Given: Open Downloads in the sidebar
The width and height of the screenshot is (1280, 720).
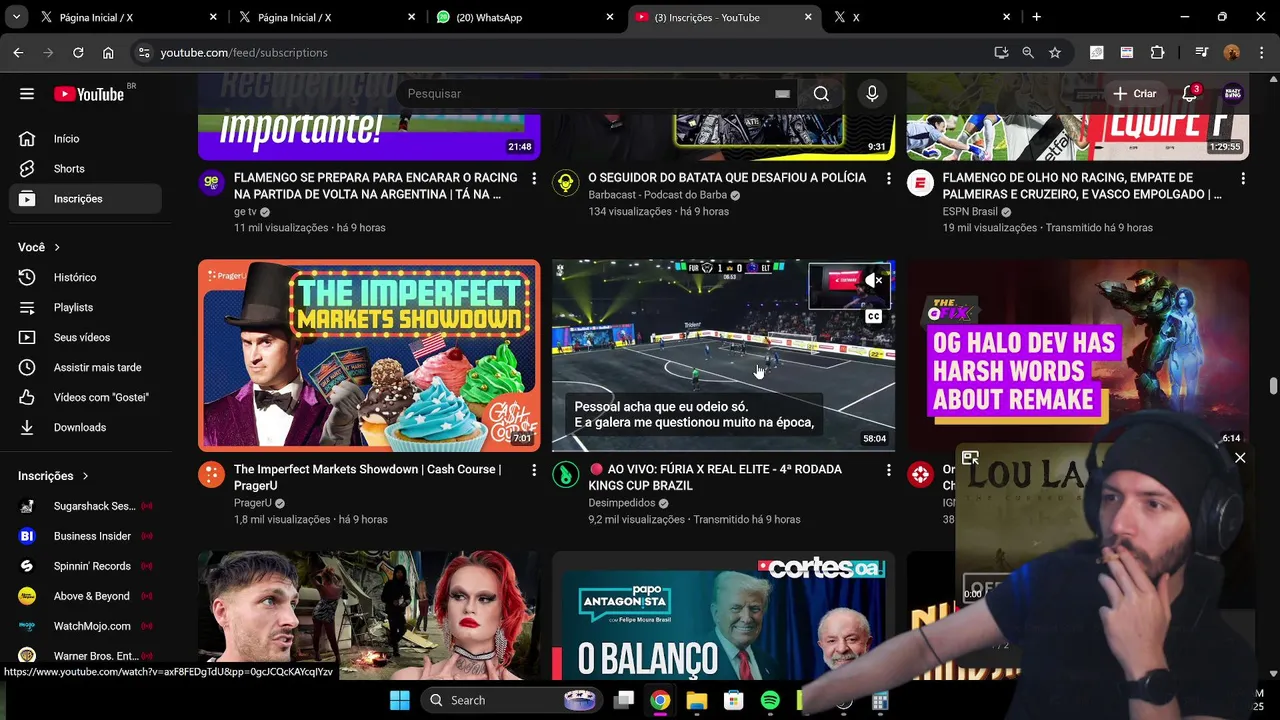Looking at the screenshot, I should pos(86,427).
